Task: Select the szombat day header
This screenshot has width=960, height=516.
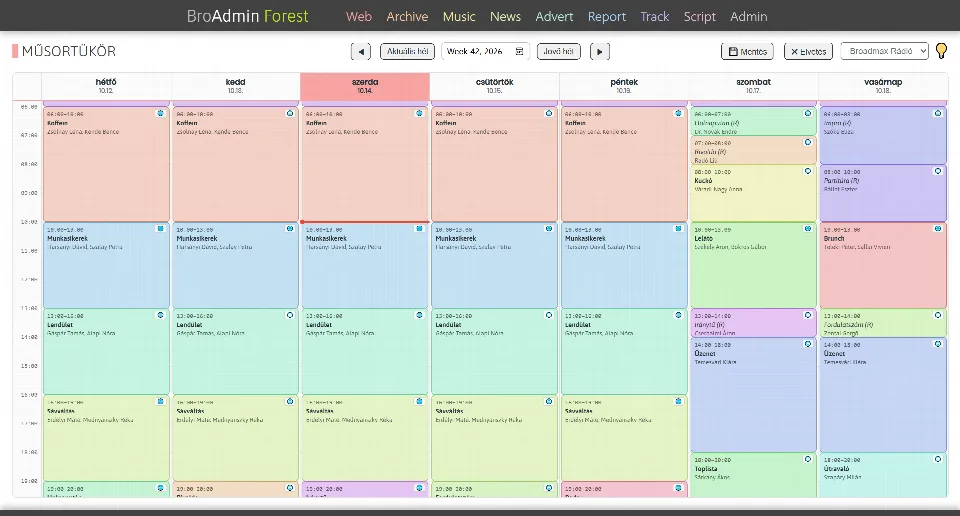Action: pos(753,86)
